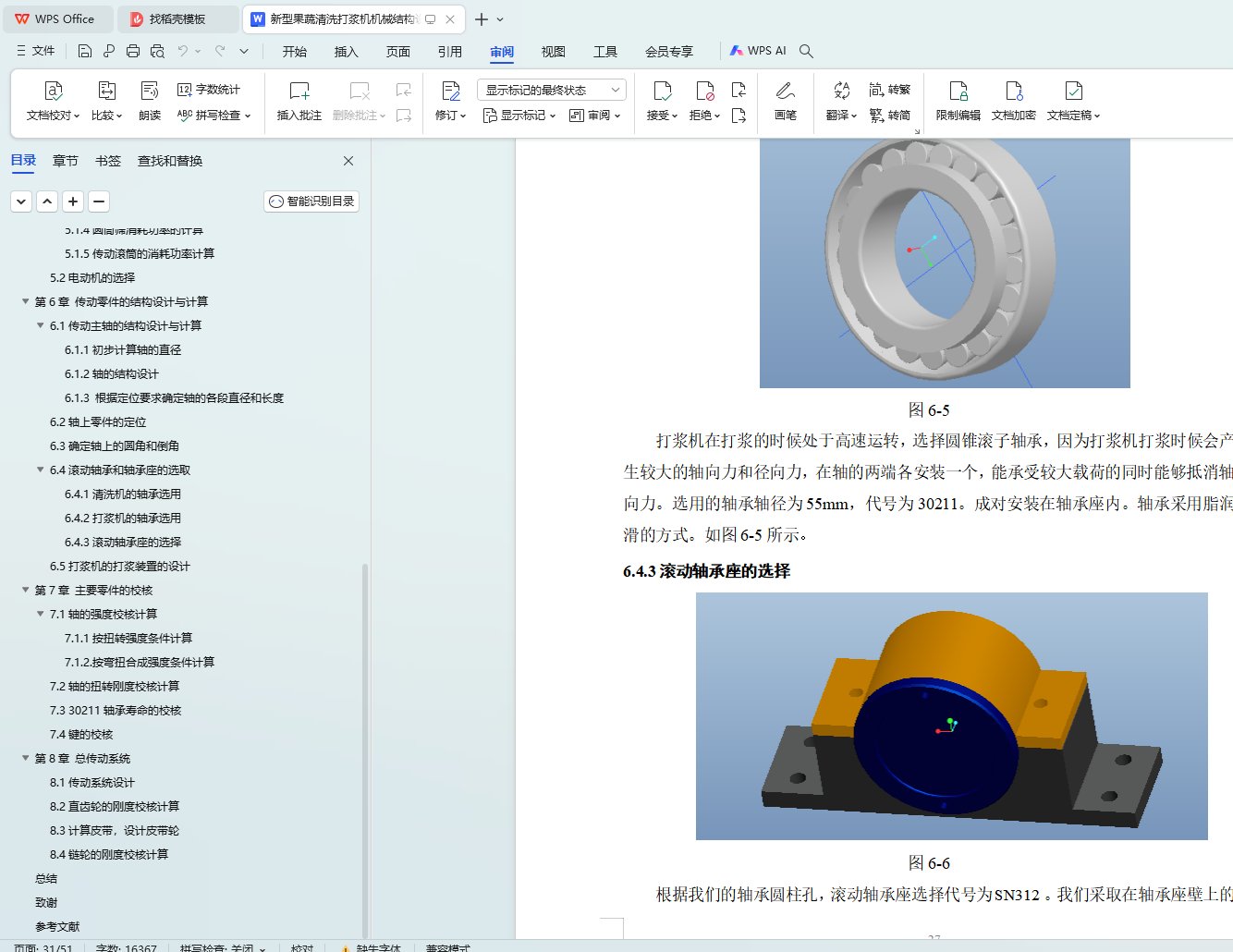Collapse 第 6 章 outline node
1233x952 pixels.
pyautogui.click(x=26, y=301)
